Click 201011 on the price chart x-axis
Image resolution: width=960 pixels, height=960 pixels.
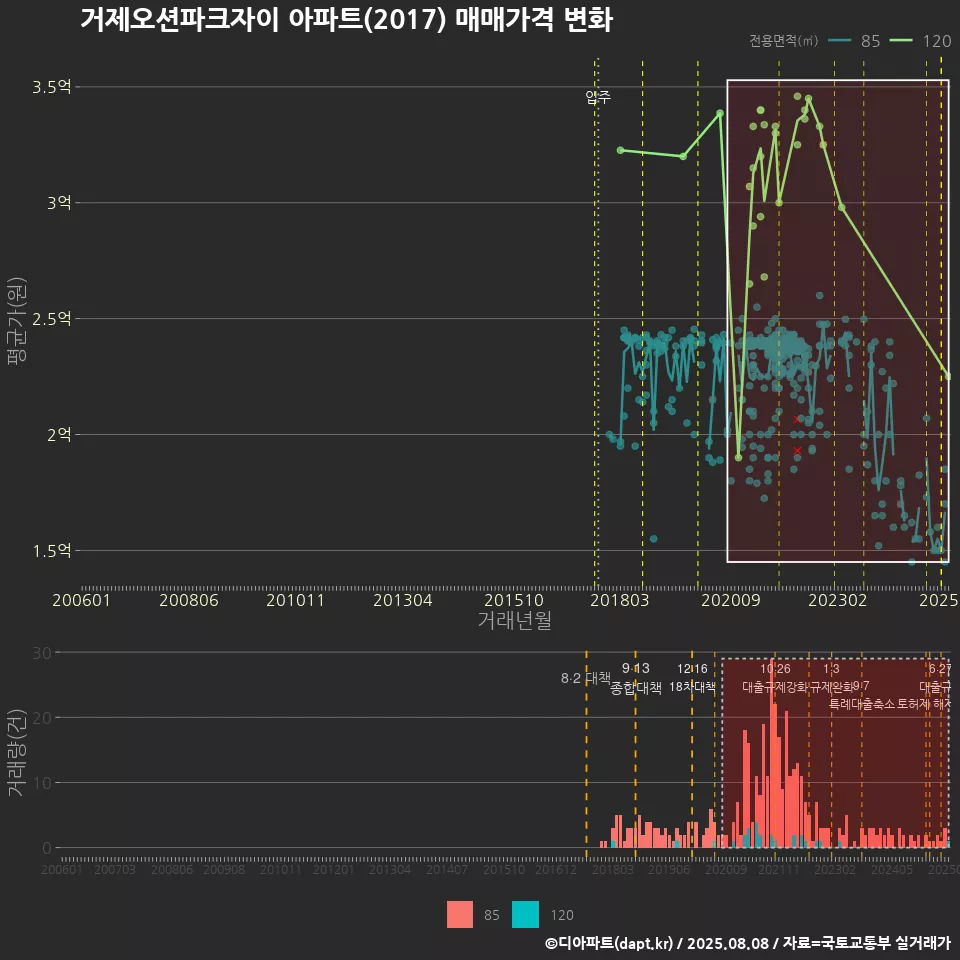coord(295,600)
